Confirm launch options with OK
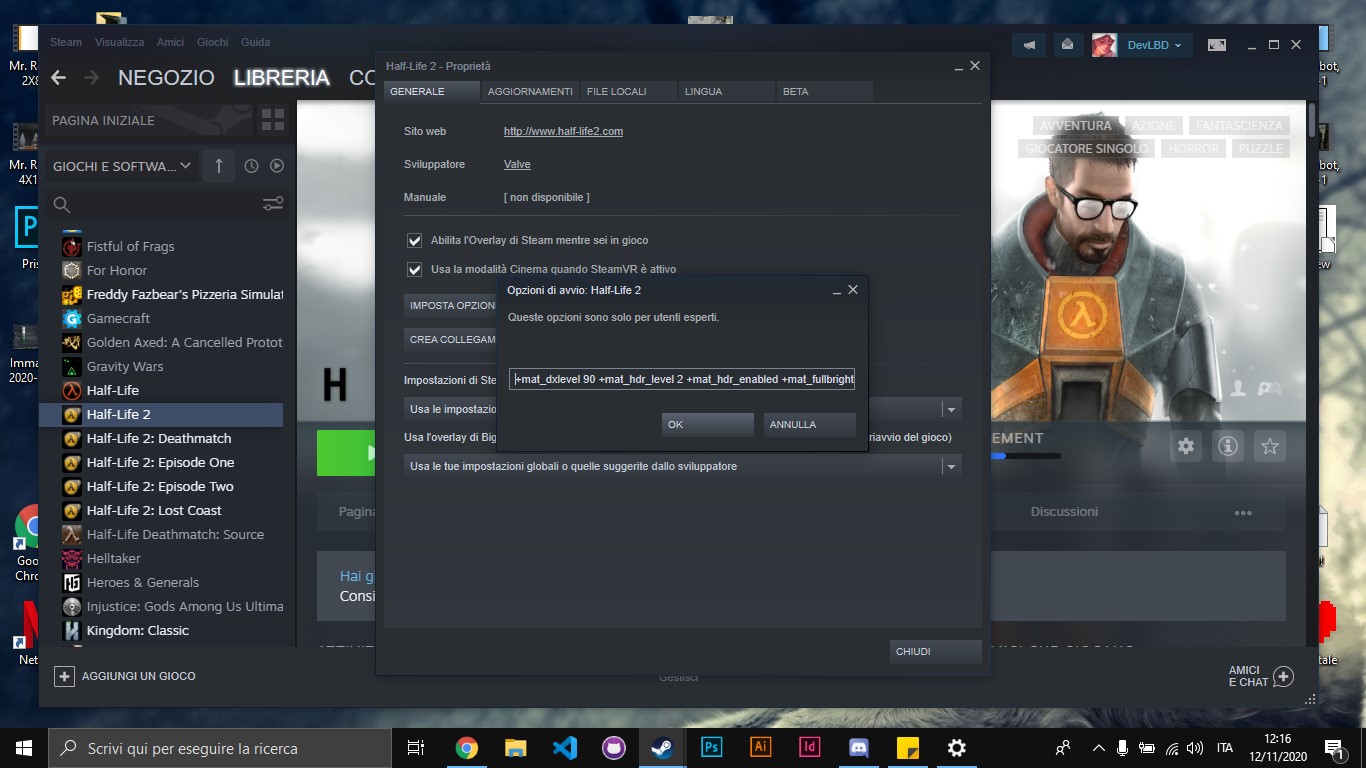Viewport: 1366px width, 768px height. click(x=708, y=425)
